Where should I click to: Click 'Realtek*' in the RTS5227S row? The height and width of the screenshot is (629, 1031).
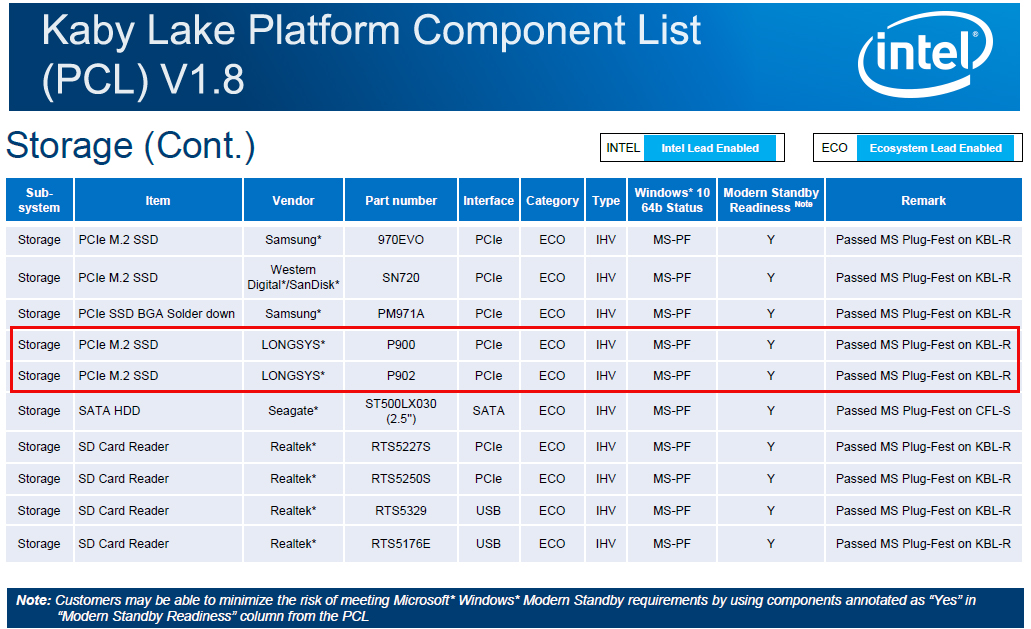click(293, 446)
